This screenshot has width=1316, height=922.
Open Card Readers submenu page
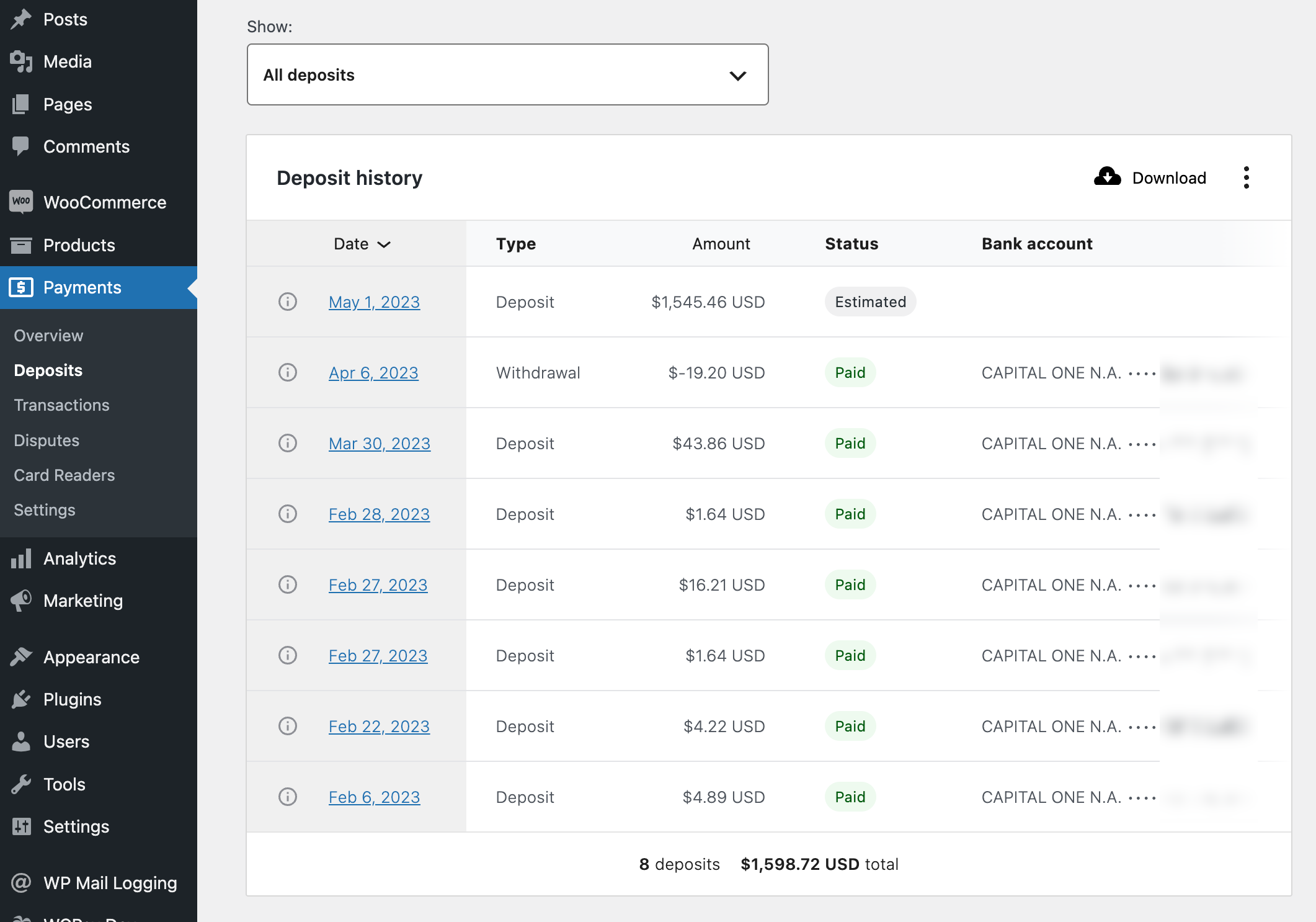pyautogui.click(x=64, y=475)
